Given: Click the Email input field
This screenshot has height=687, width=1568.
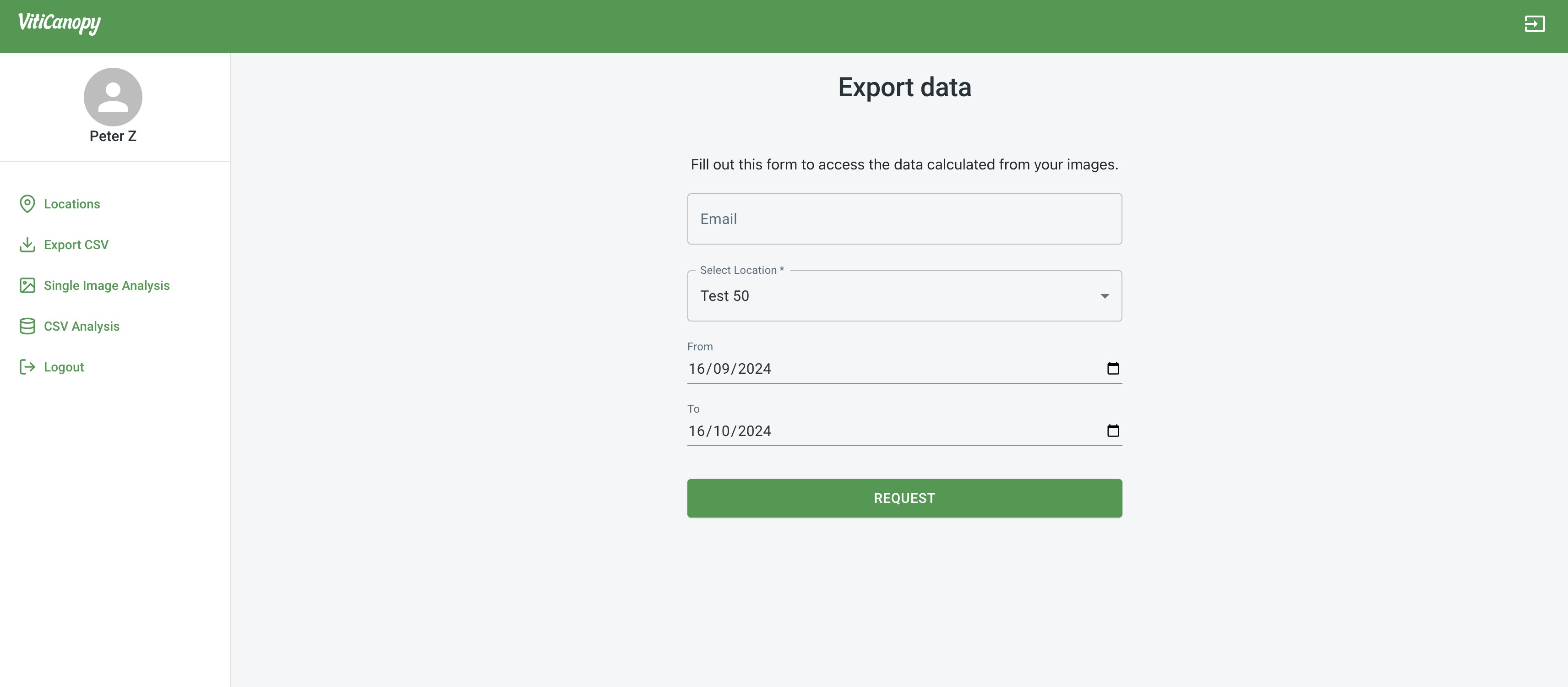Looking at the screenshot, I should [x=904, y=219].
